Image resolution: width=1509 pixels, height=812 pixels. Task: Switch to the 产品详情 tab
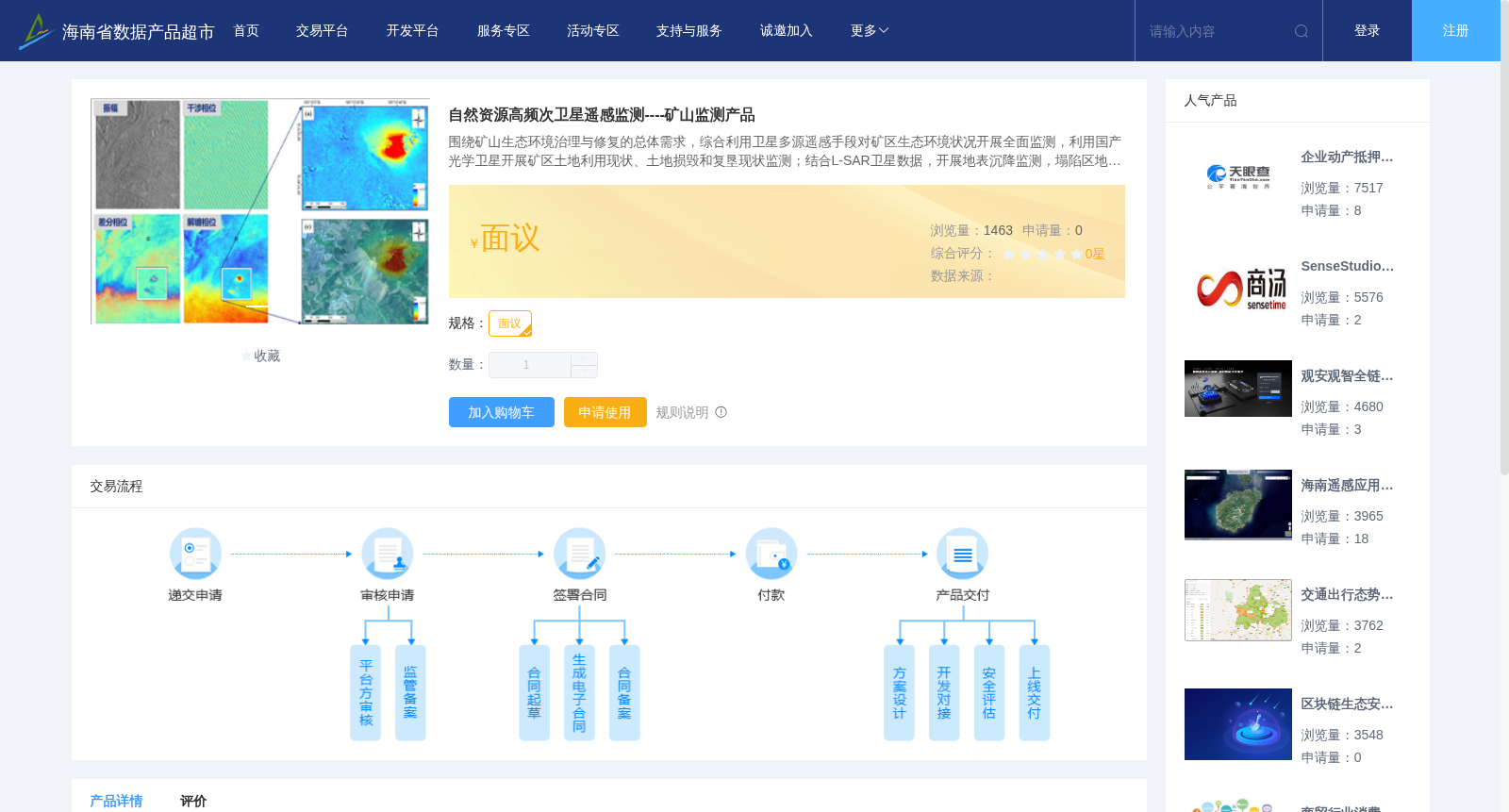[x=116, y=801]
